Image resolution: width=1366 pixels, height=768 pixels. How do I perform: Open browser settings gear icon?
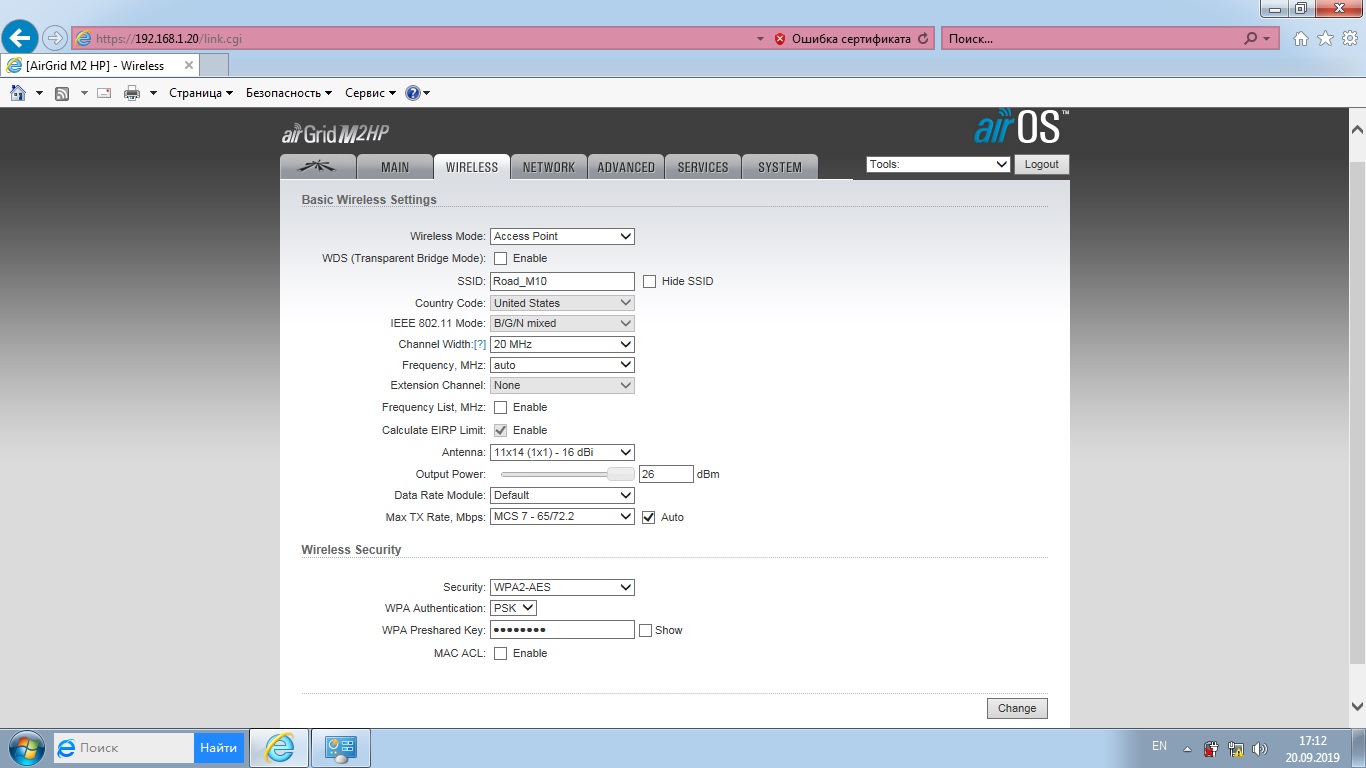[1349, 39]
